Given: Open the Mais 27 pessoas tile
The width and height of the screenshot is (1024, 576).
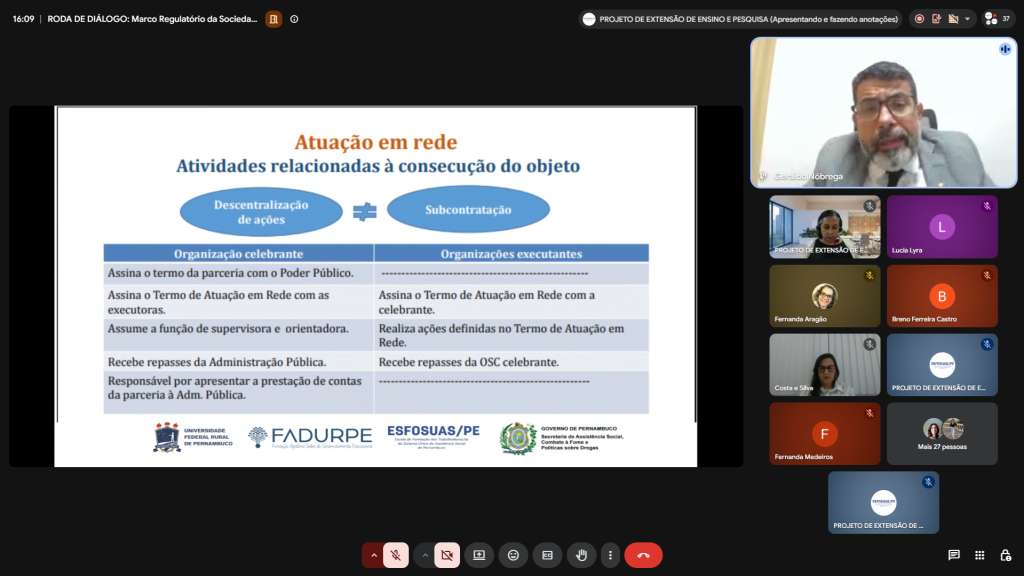Looking at the screenshot, I should [x=942, y=434].
